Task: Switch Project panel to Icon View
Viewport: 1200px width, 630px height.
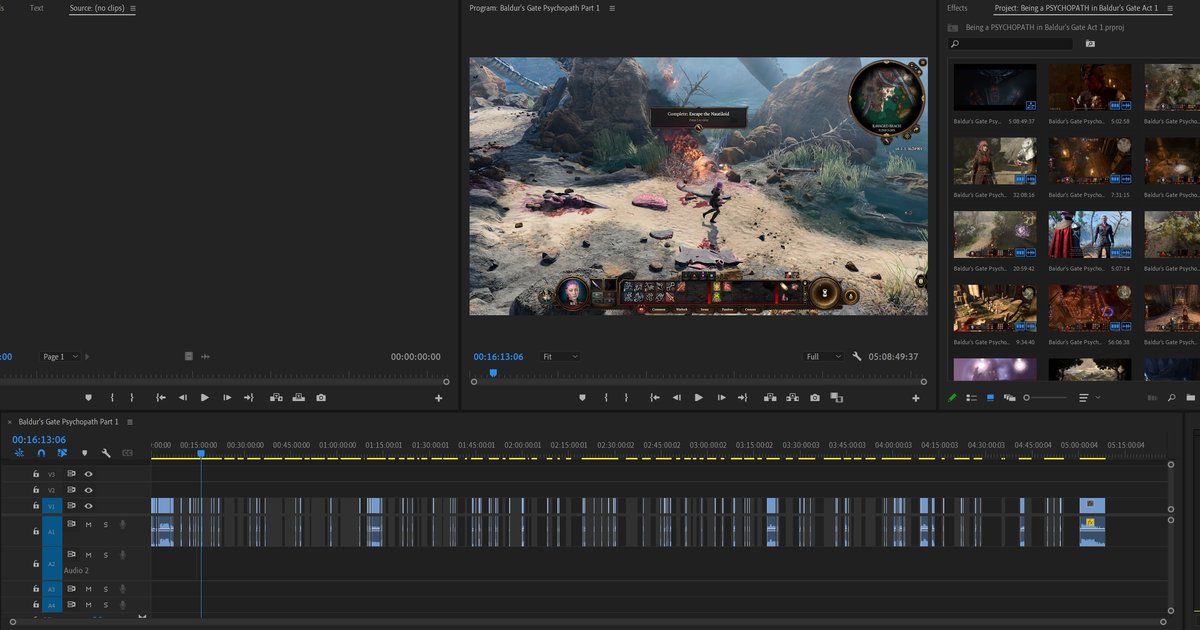Action: 991,398
